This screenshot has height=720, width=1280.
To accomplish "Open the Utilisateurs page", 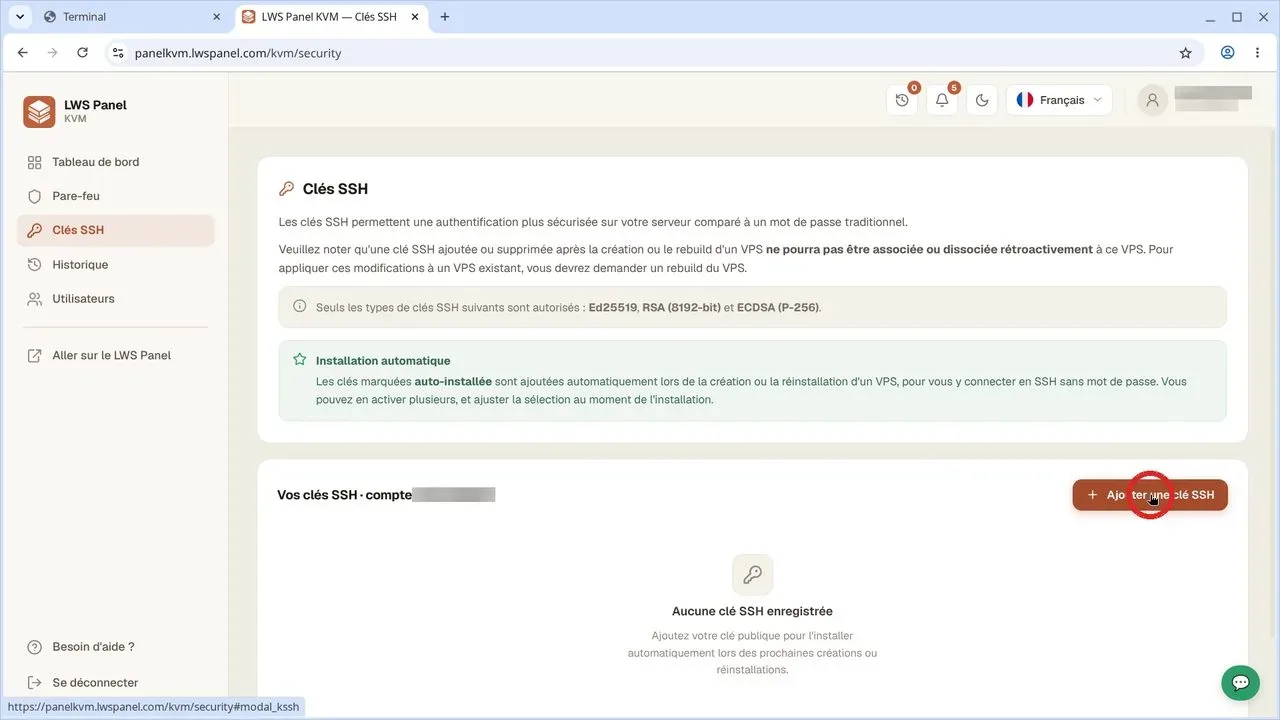I will point(116,299).
